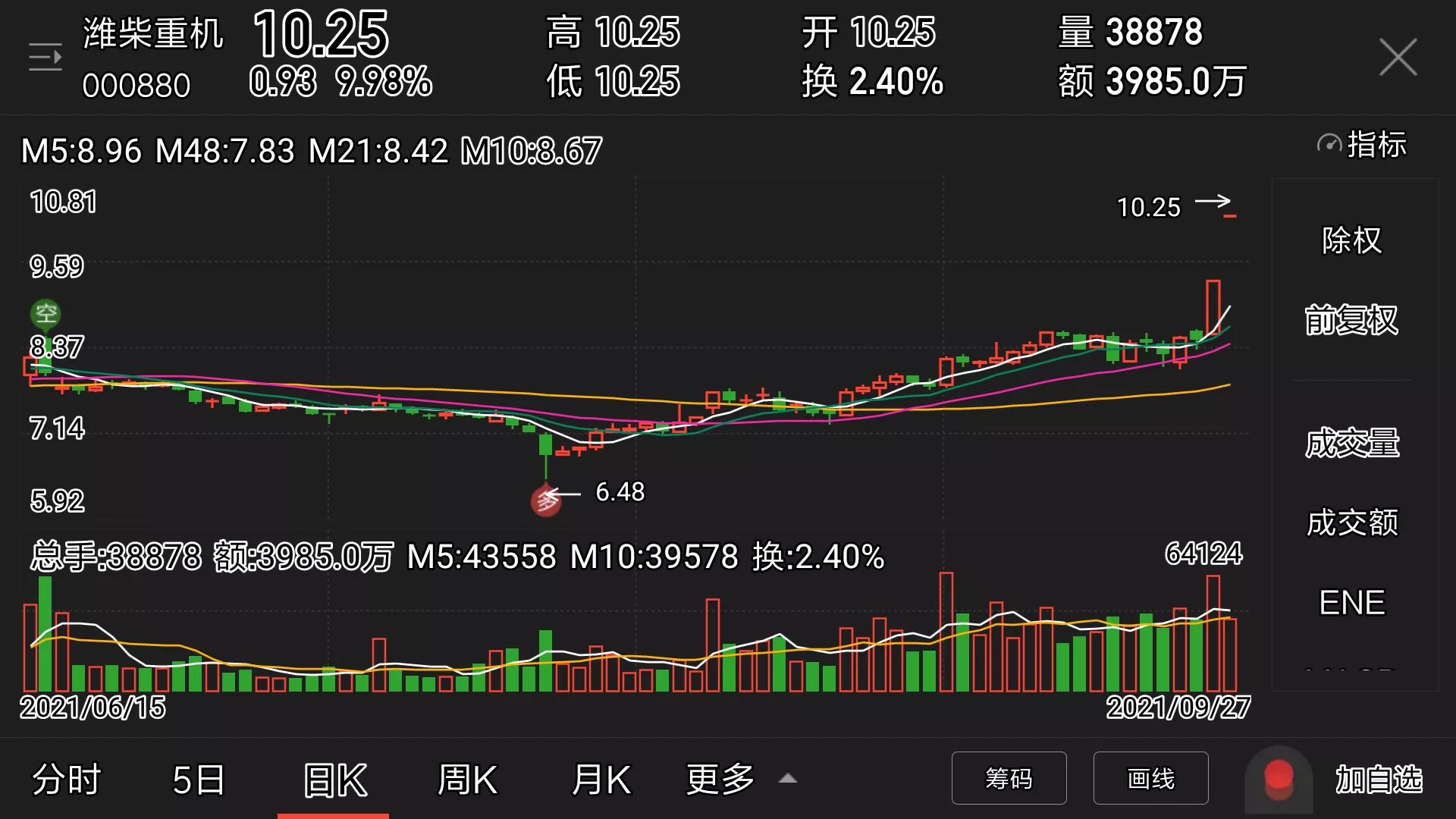Image resolution: width=1456 pixels, height=819 pixels.
Task: Tap the 10.25 high price annotation
Action: (1148, 208)
